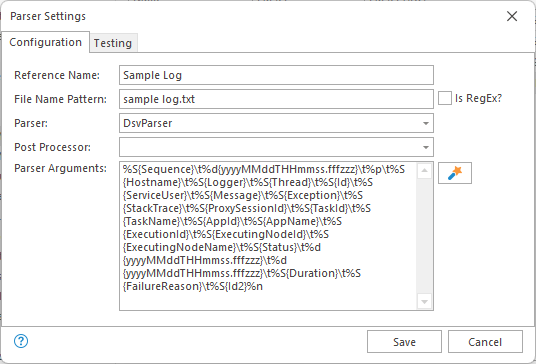Click the Parser Arguments scrollbar track
Viewport: 536px width, 364px height.
[424, 236]
